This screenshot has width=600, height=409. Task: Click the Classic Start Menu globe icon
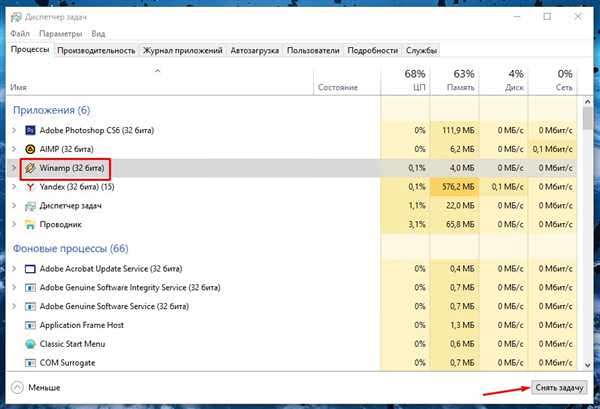[x=30, y=344]
